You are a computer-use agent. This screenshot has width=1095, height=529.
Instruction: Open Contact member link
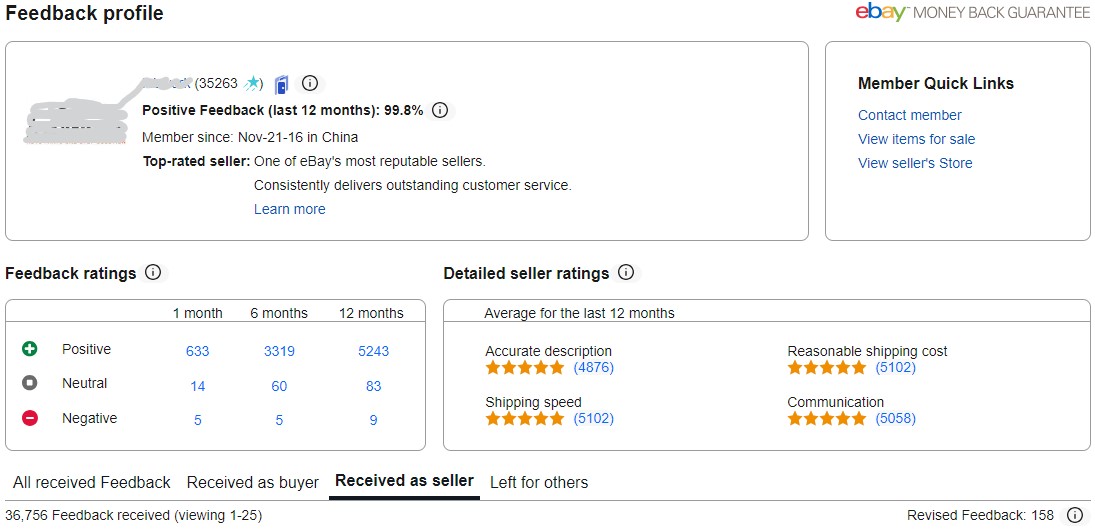click(910, 115)
